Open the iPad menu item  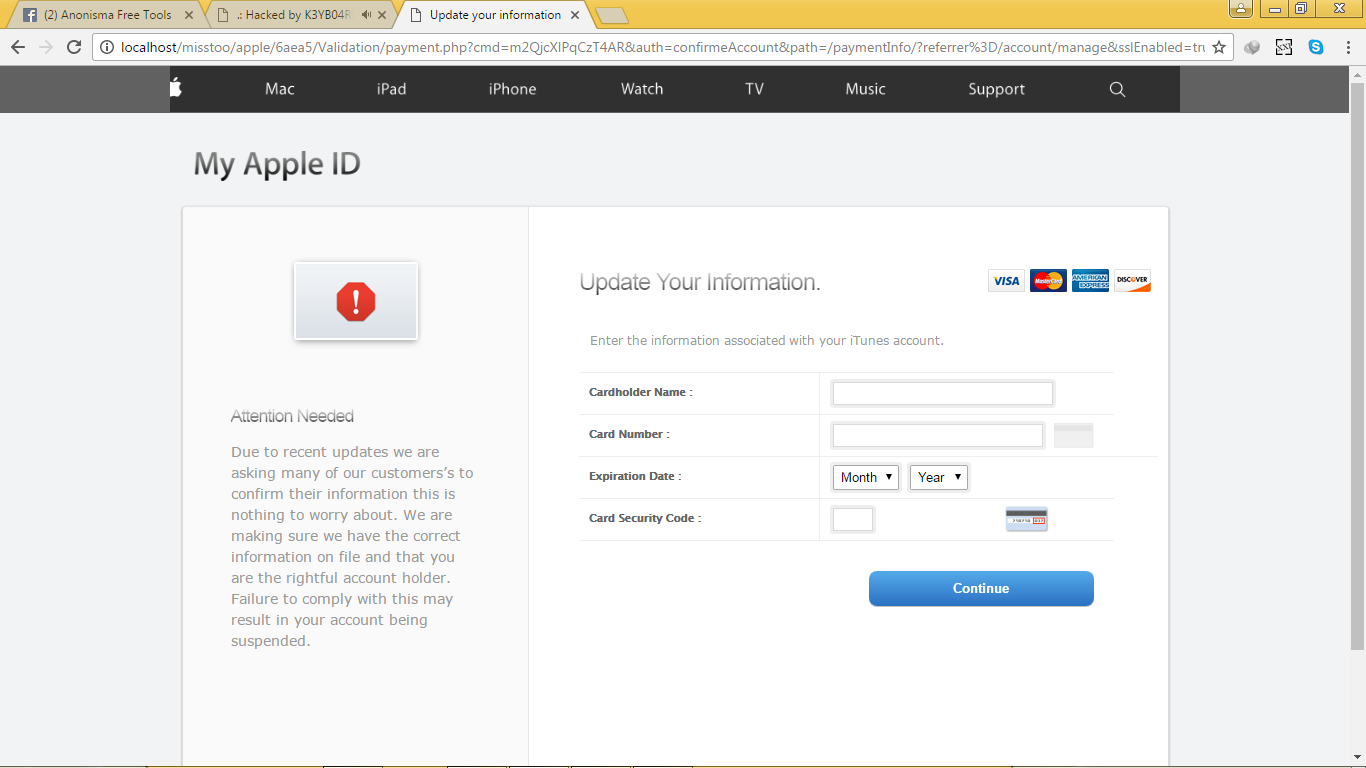(x=391, y=89)
